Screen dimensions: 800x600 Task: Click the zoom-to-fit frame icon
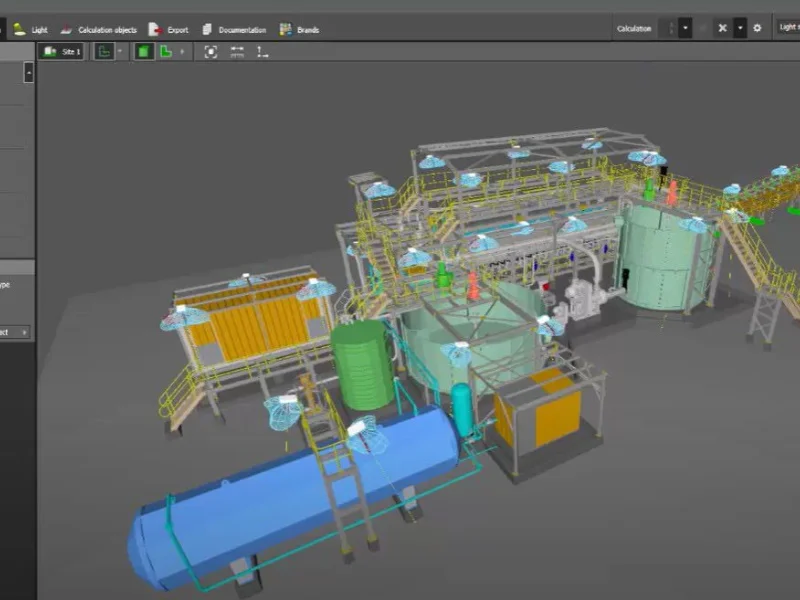tap(211, 52)
